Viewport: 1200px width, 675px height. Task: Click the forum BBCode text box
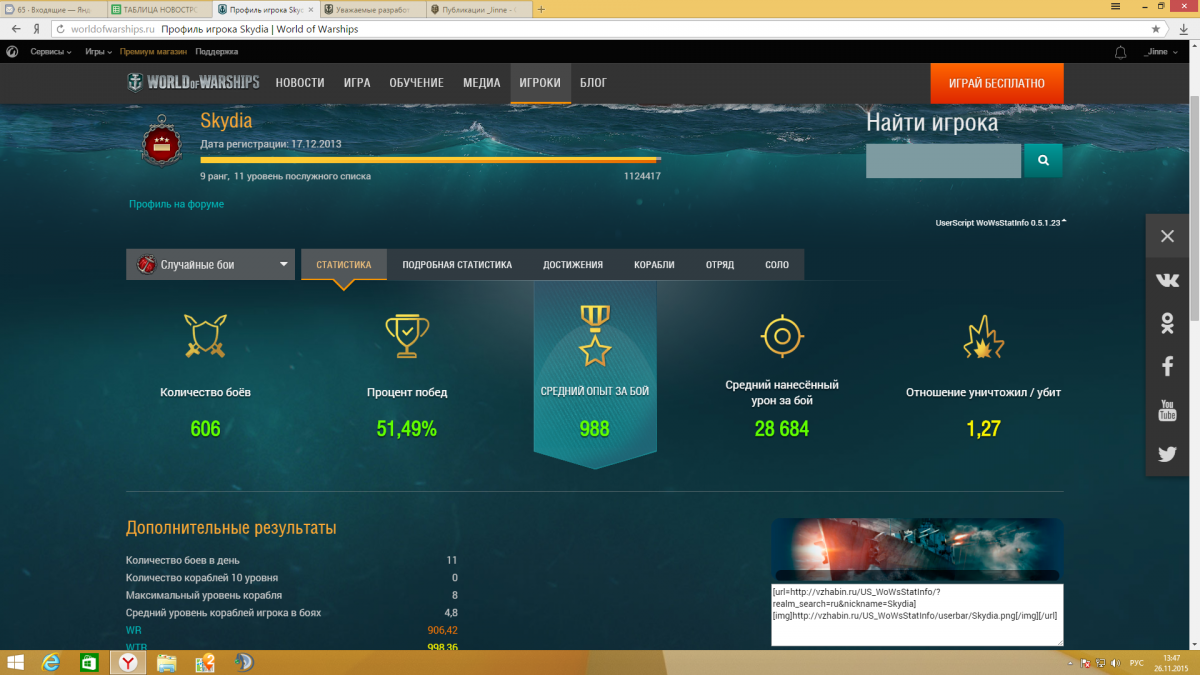point(917,615)
